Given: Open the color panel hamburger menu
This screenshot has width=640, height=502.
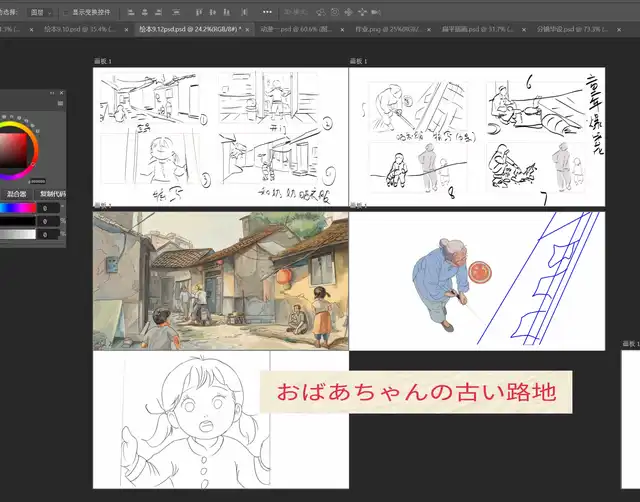Looking at the screenshot, I should point(60,103).
